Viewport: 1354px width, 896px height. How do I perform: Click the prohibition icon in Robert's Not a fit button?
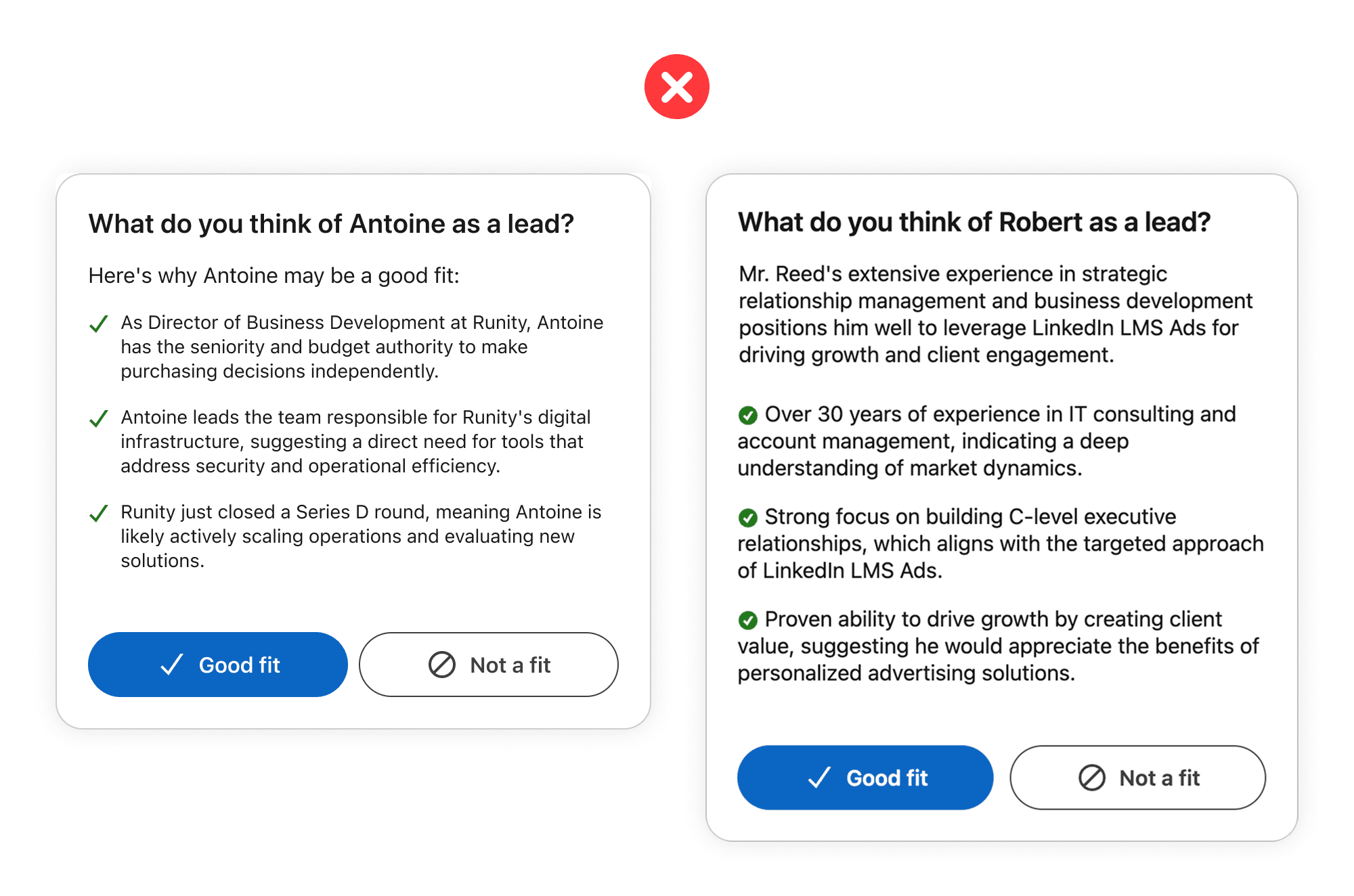(x=1091, y=778)
